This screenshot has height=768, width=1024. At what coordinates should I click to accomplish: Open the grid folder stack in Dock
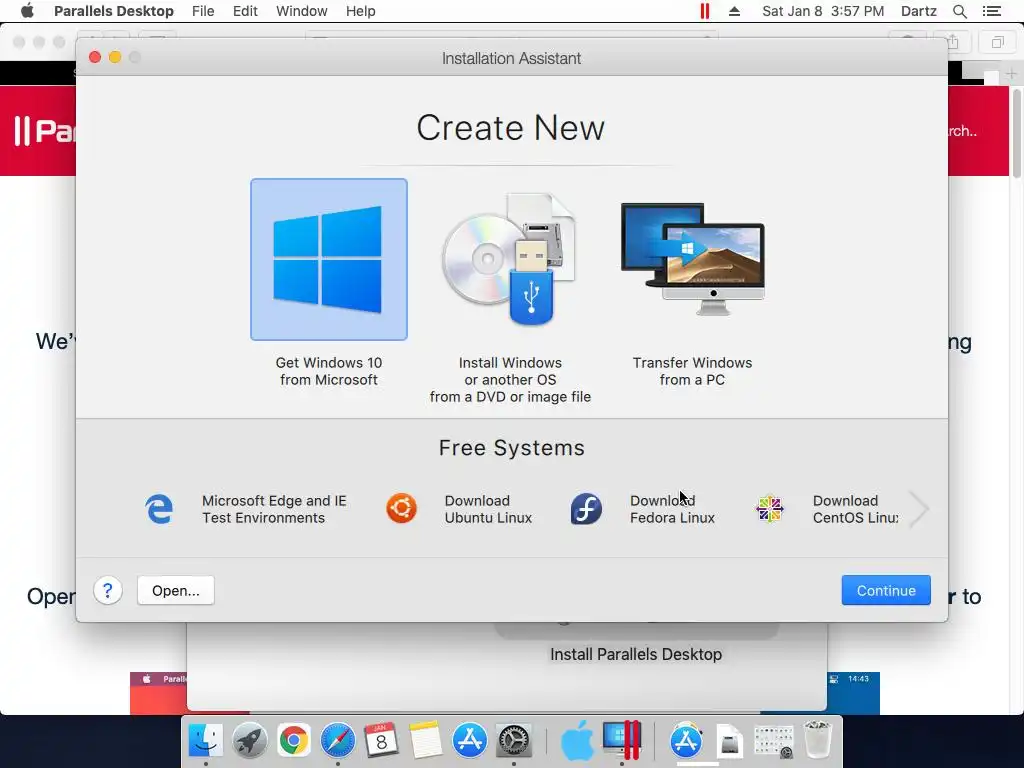[773, 741]
